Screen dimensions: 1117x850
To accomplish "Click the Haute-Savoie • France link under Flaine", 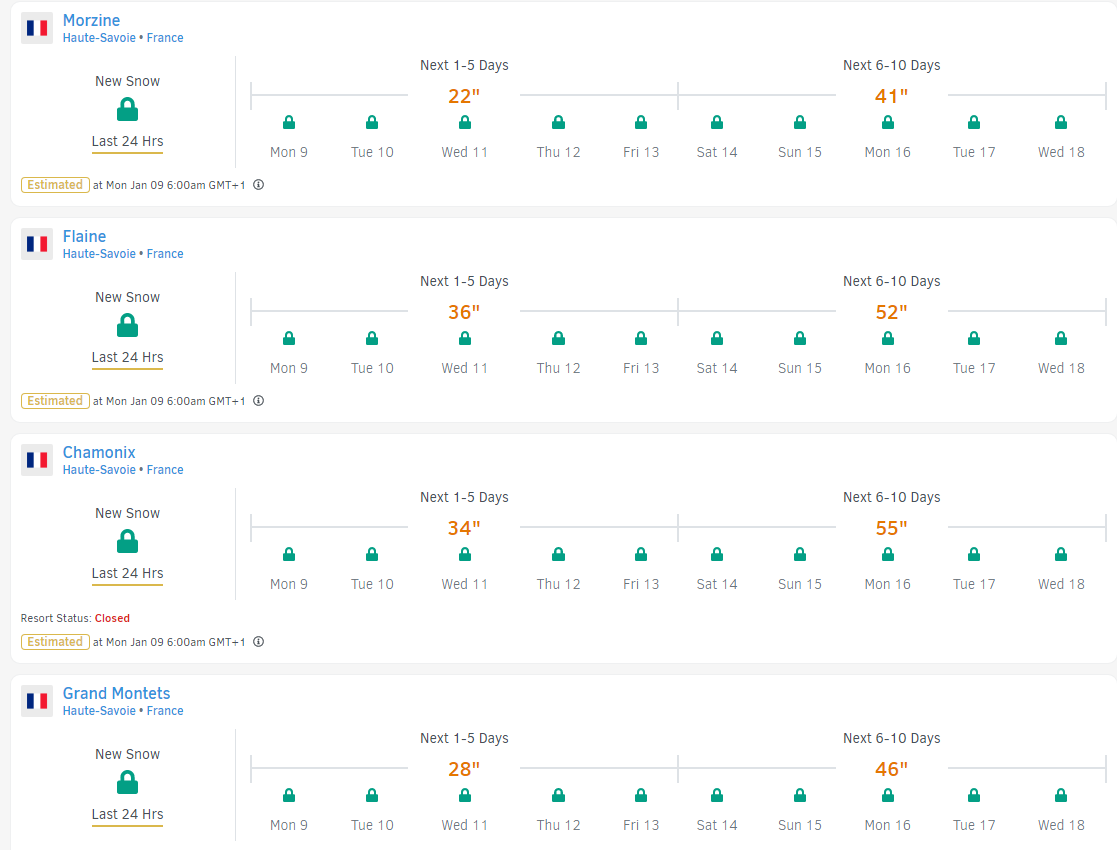I will point(123,254).
